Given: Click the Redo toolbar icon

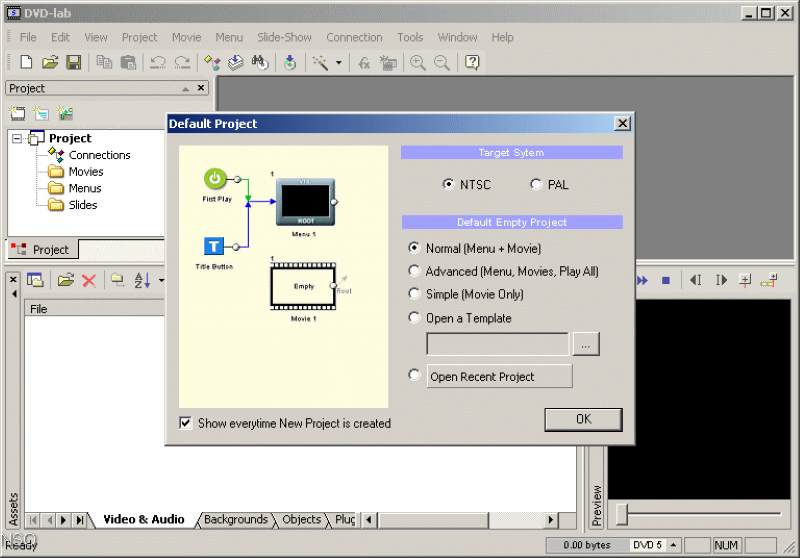Looking at the screenshot, I should point(182,62).
